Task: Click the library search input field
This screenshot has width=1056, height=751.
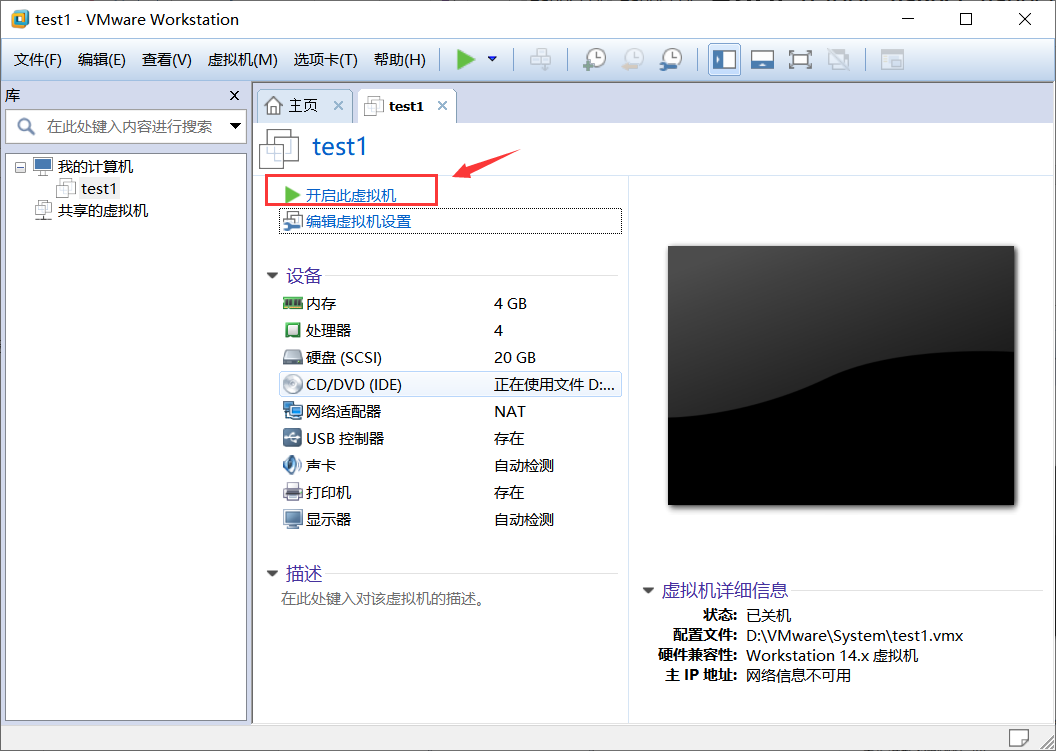Action: [x=128, y=126]
